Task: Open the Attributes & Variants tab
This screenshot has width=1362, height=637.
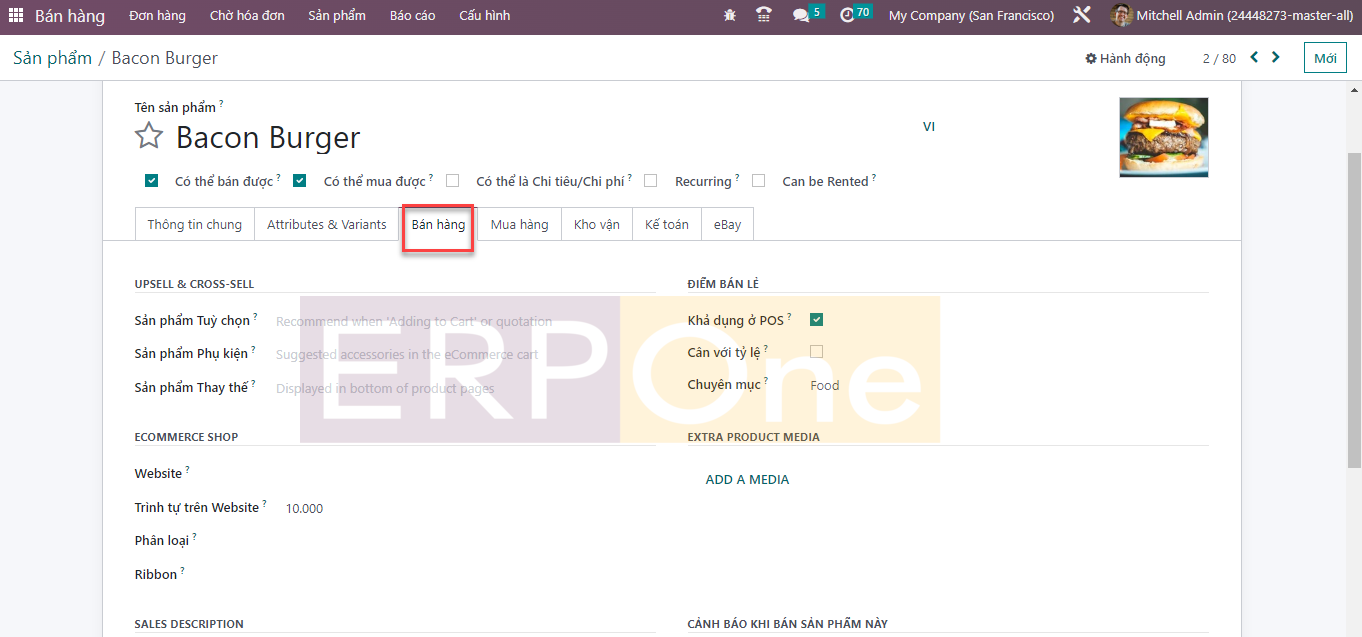Action: tap(326, 225)
